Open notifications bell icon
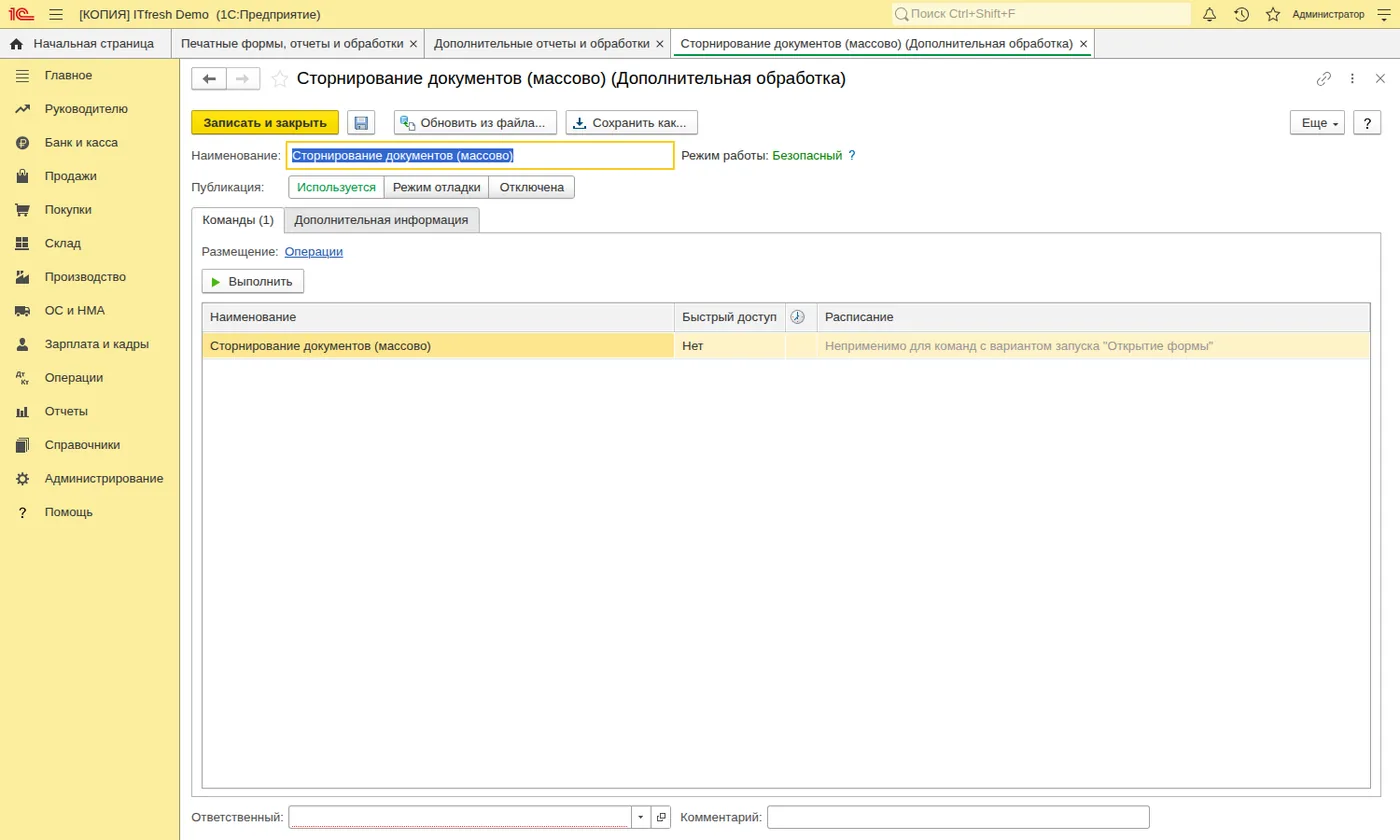Viewport: 1400px width, 840px height. [x=1209, y=14]
